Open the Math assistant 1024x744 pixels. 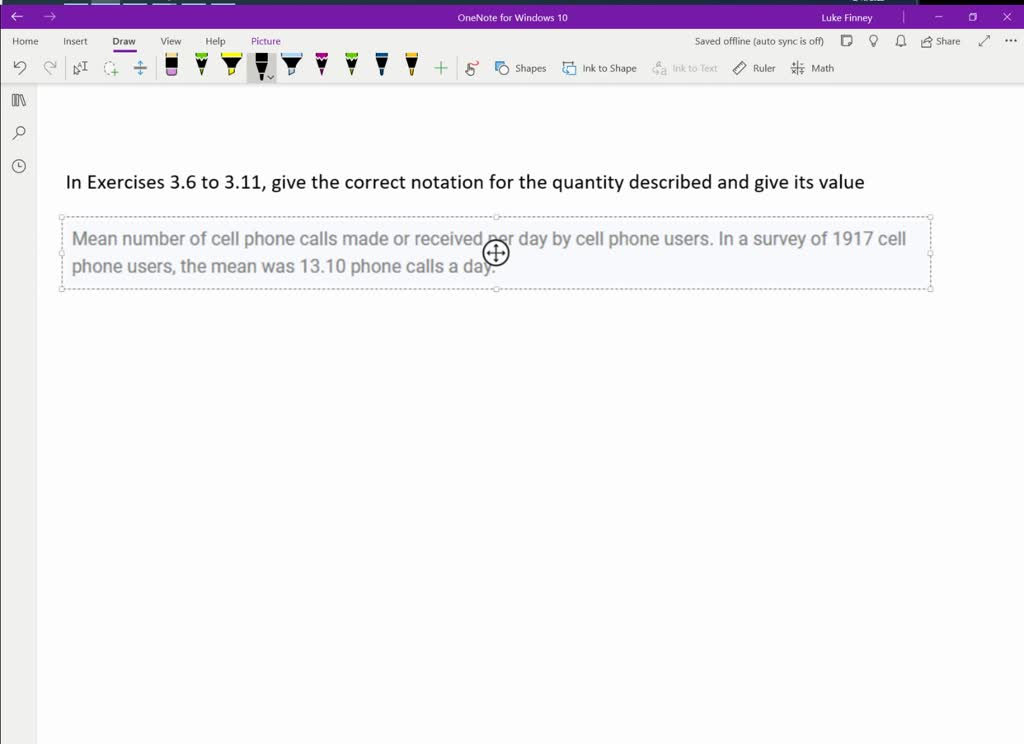(x=811, y=67)
